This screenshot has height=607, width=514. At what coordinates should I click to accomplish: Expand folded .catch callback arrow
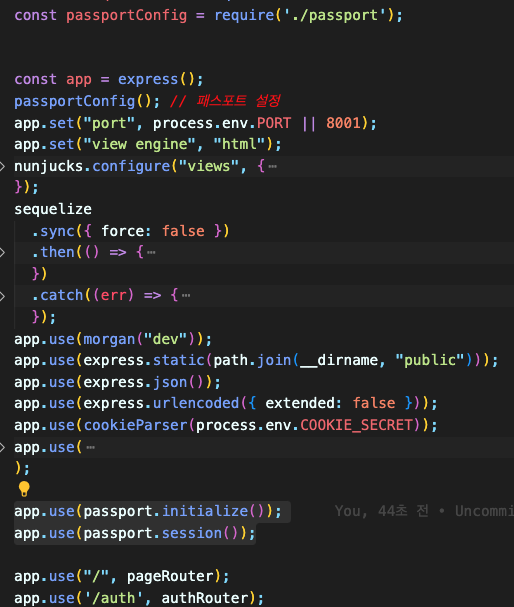(2, 296)
